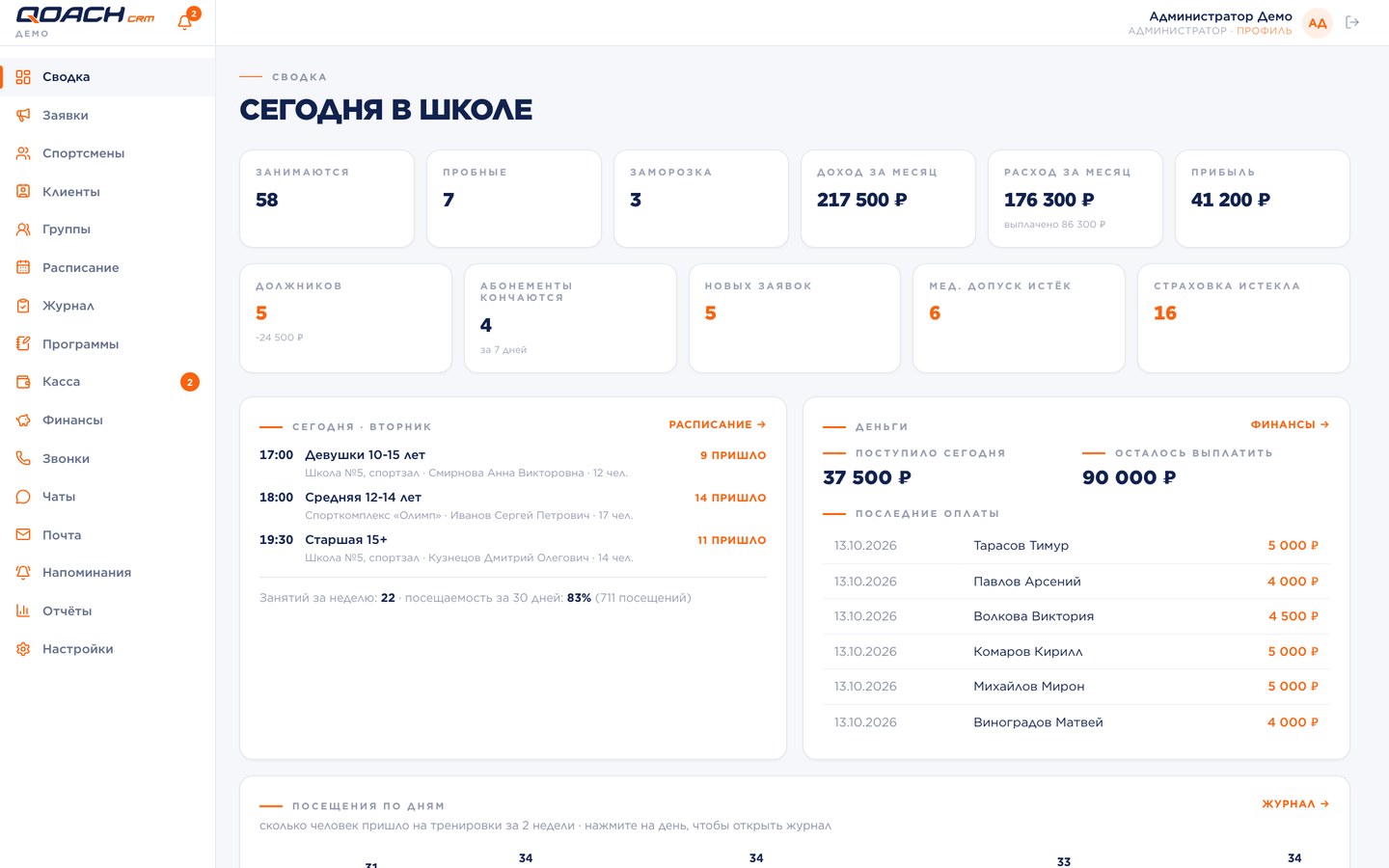Click the 90 000 ₽ remaining payout amount
1389x868 pixels.
click(1130, 477)
